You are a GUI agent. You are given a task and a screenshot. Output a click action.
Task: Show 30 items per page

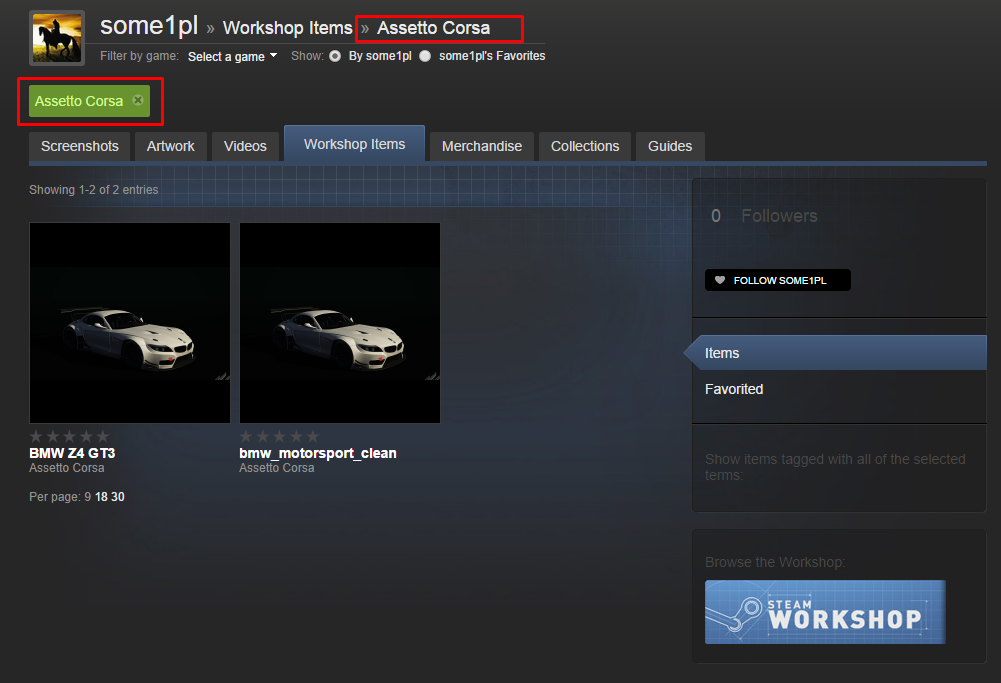117,497
